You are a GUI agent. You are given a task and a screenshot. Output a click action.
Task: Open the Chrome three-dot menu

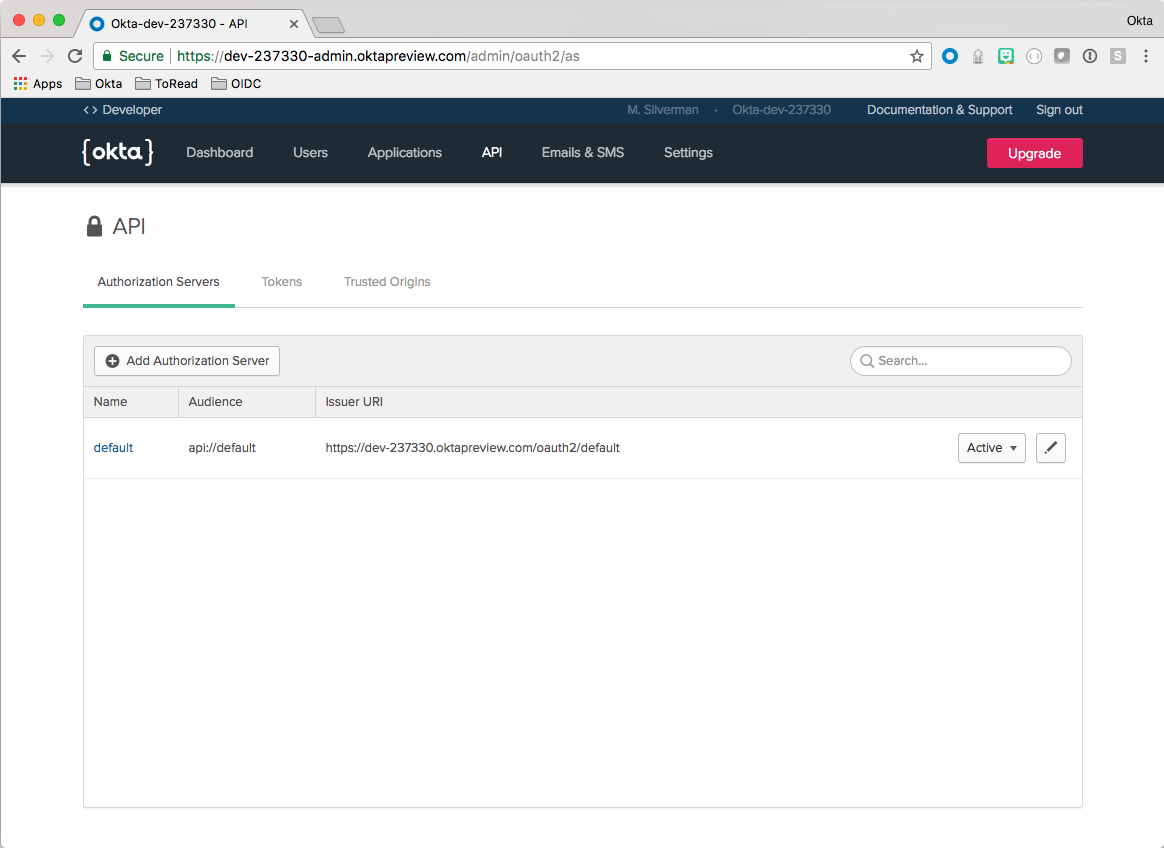pyautogui.click(x=1146, y=56)
